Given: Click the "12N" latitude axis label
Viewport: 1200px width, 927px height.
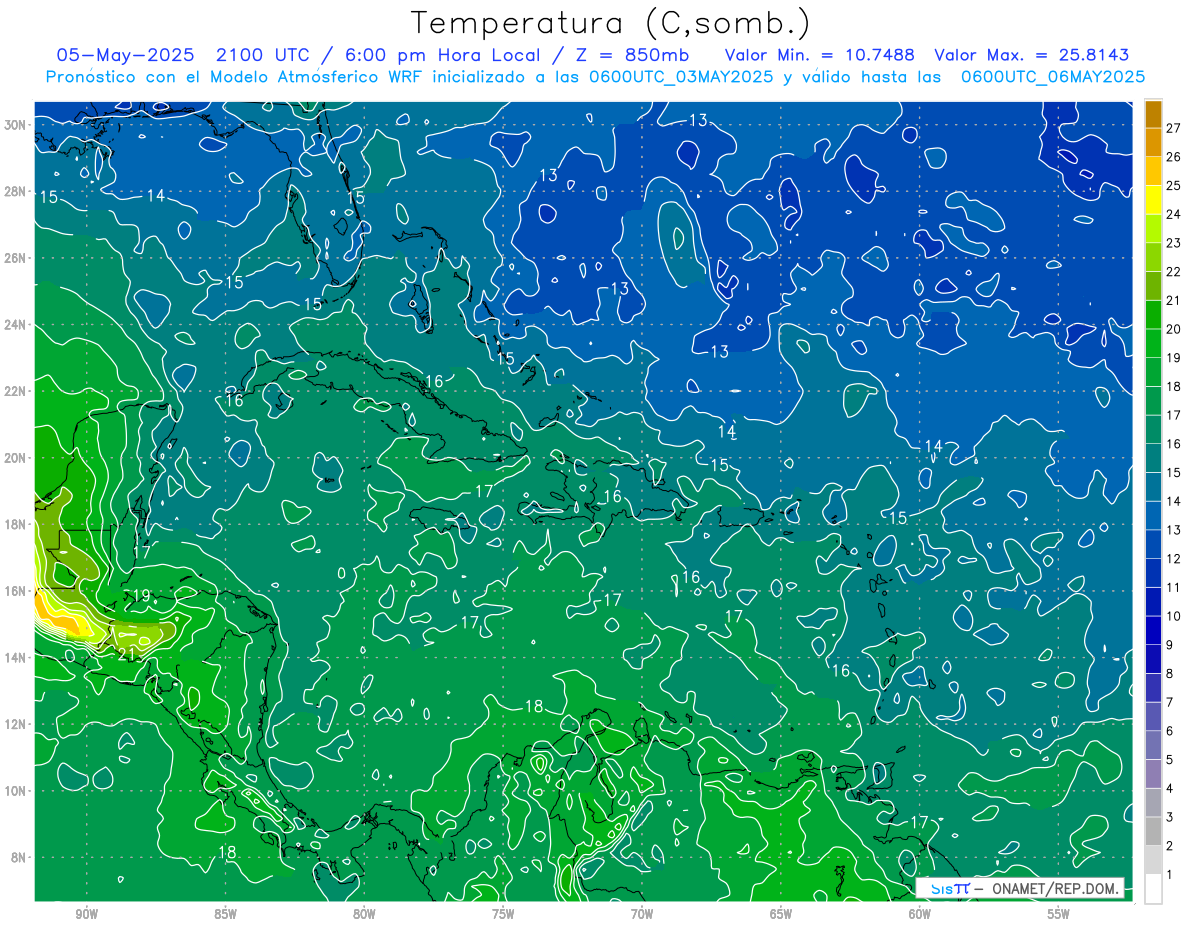Looking at the screenshot, I should 17,724.
